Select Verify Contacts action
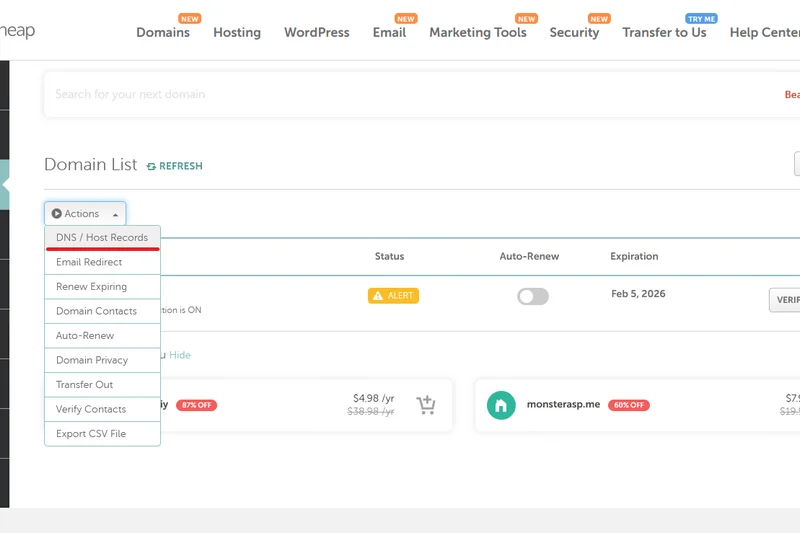This screenshot has width=800, height=533. pyautogui.click(x=103, y=409)
